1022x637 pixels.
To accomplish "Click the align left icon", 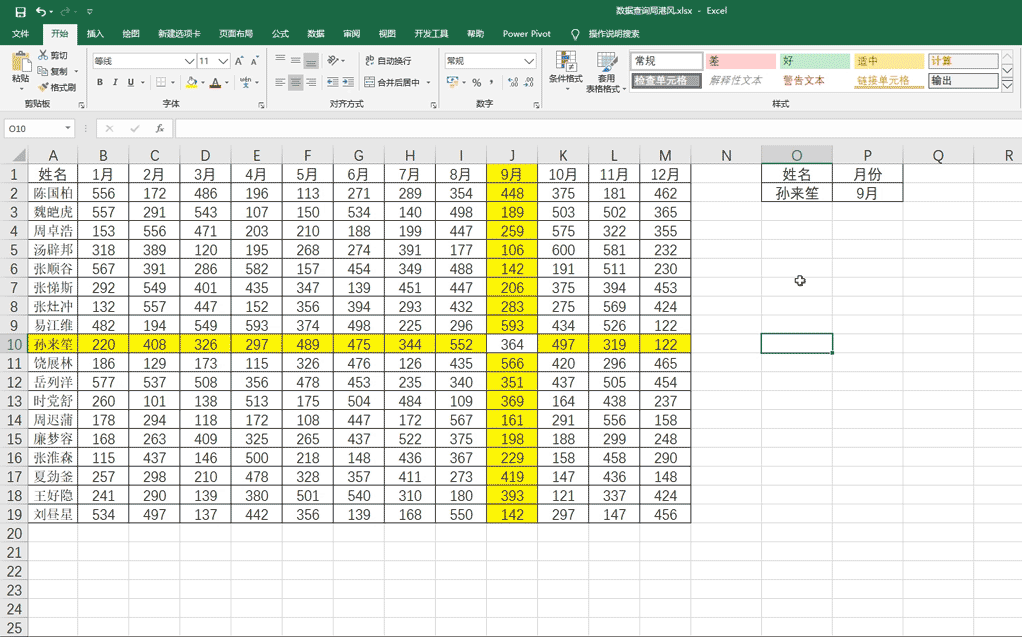I will (280, 82).
